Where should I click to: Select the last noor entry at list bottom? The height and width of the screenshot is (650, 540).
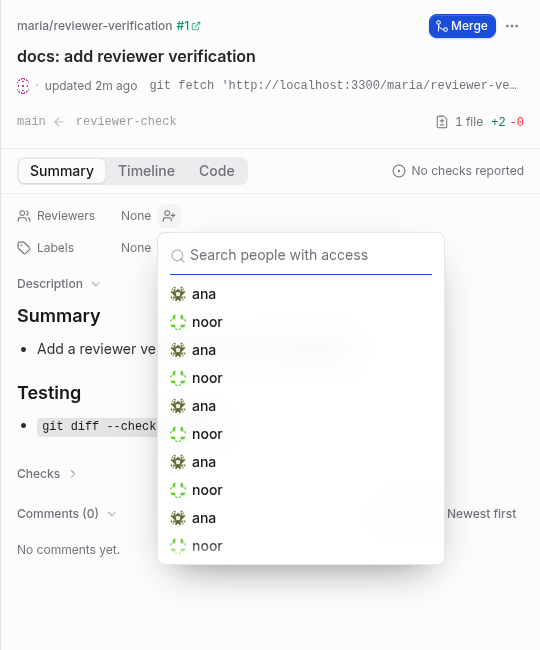click(301, 546)
